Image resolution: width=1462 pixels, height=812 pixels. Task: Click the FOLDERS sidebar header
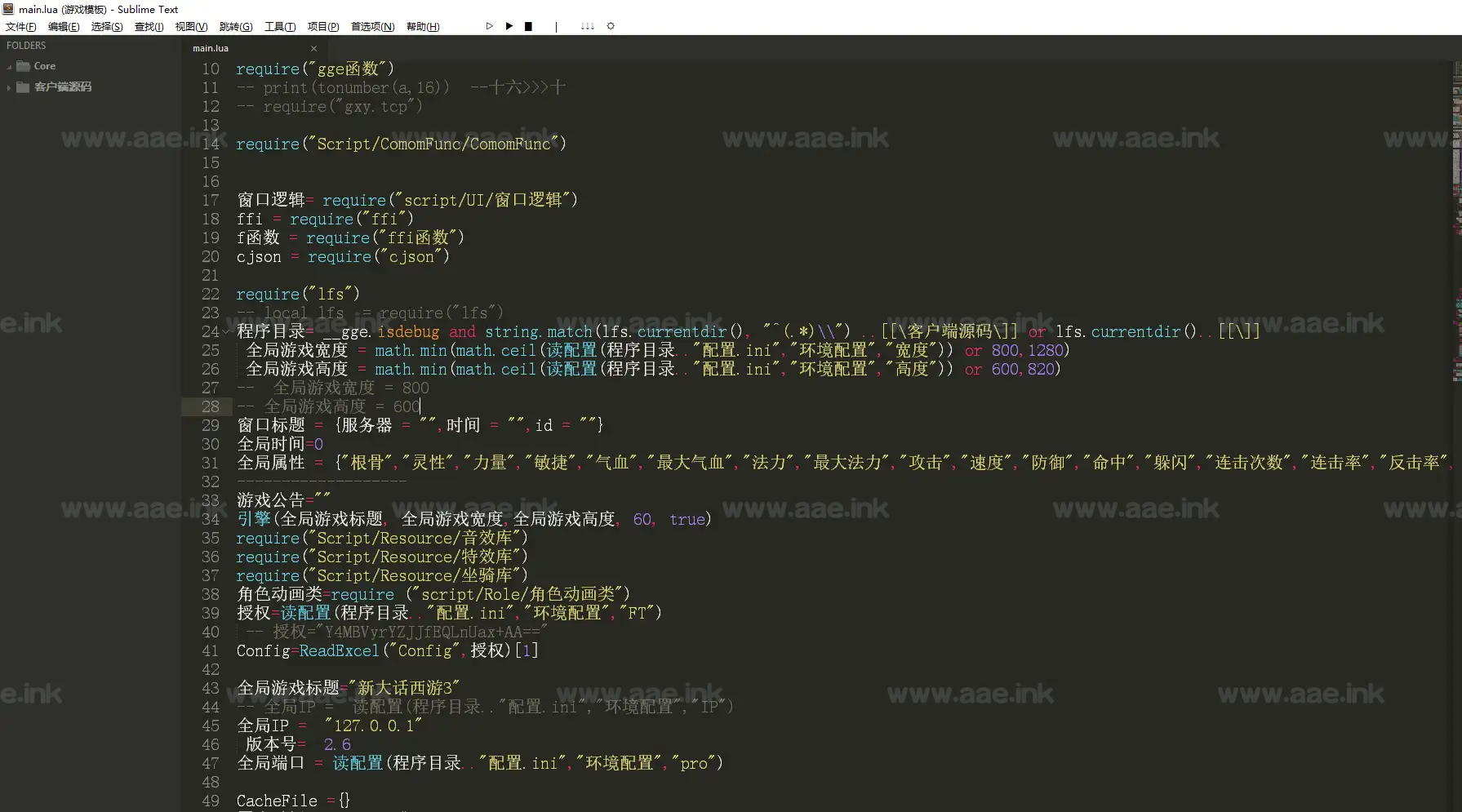tap(26, 46)
